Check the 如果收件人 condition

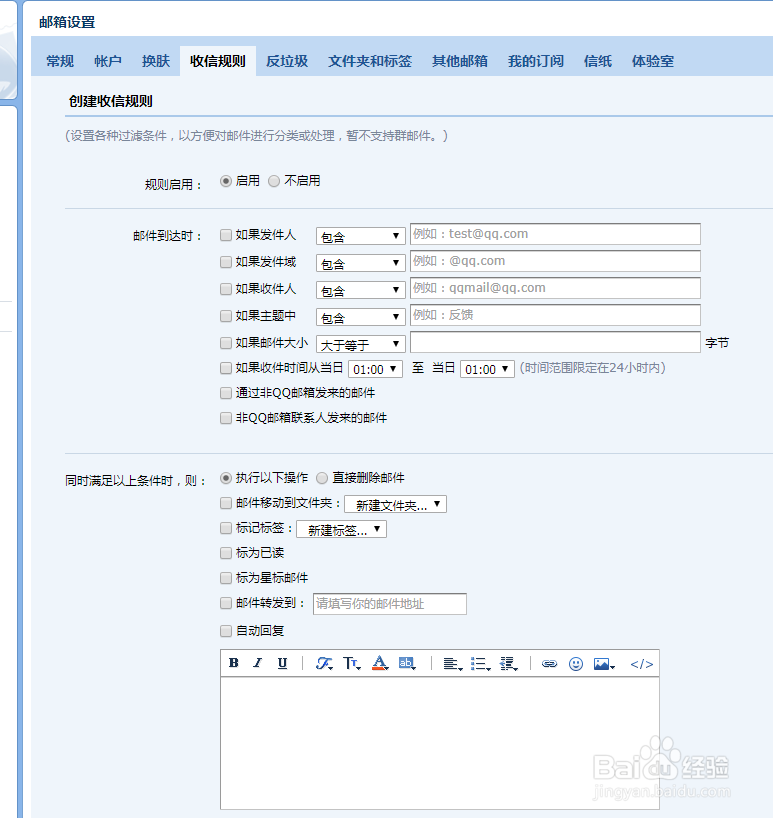226,289
